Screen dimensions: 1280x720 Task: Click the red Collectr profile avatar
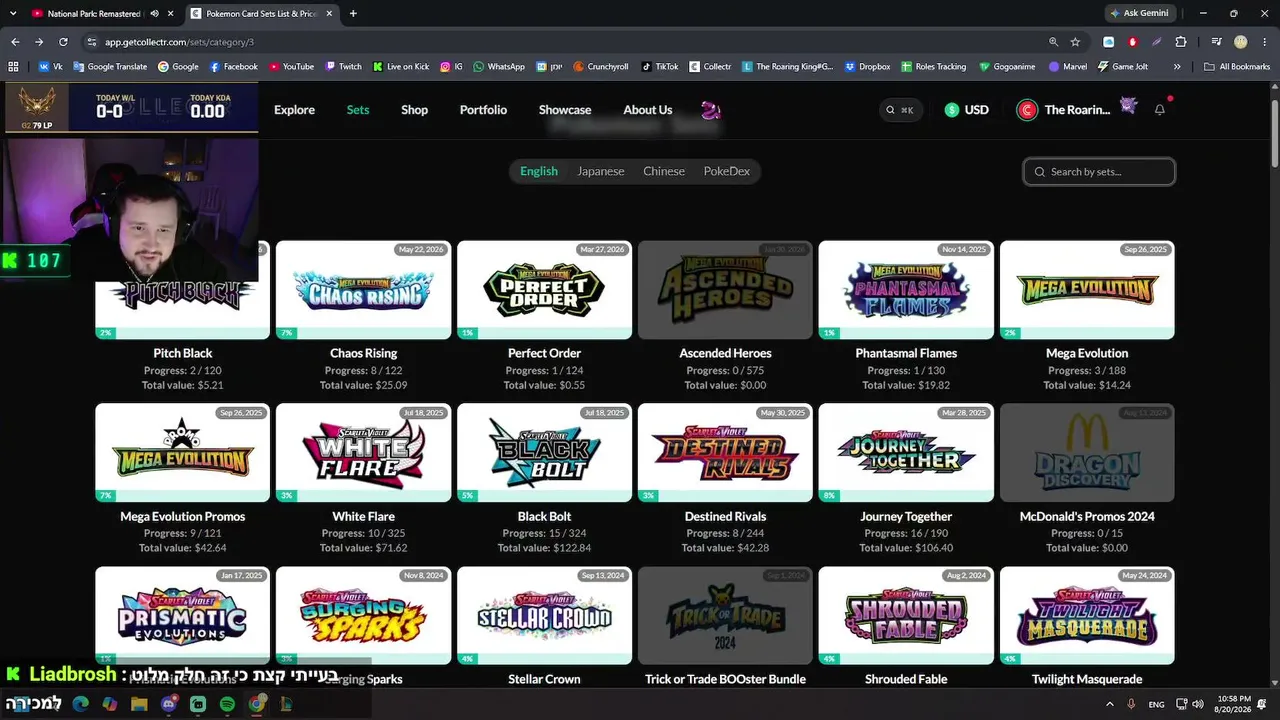point(1027,110)
